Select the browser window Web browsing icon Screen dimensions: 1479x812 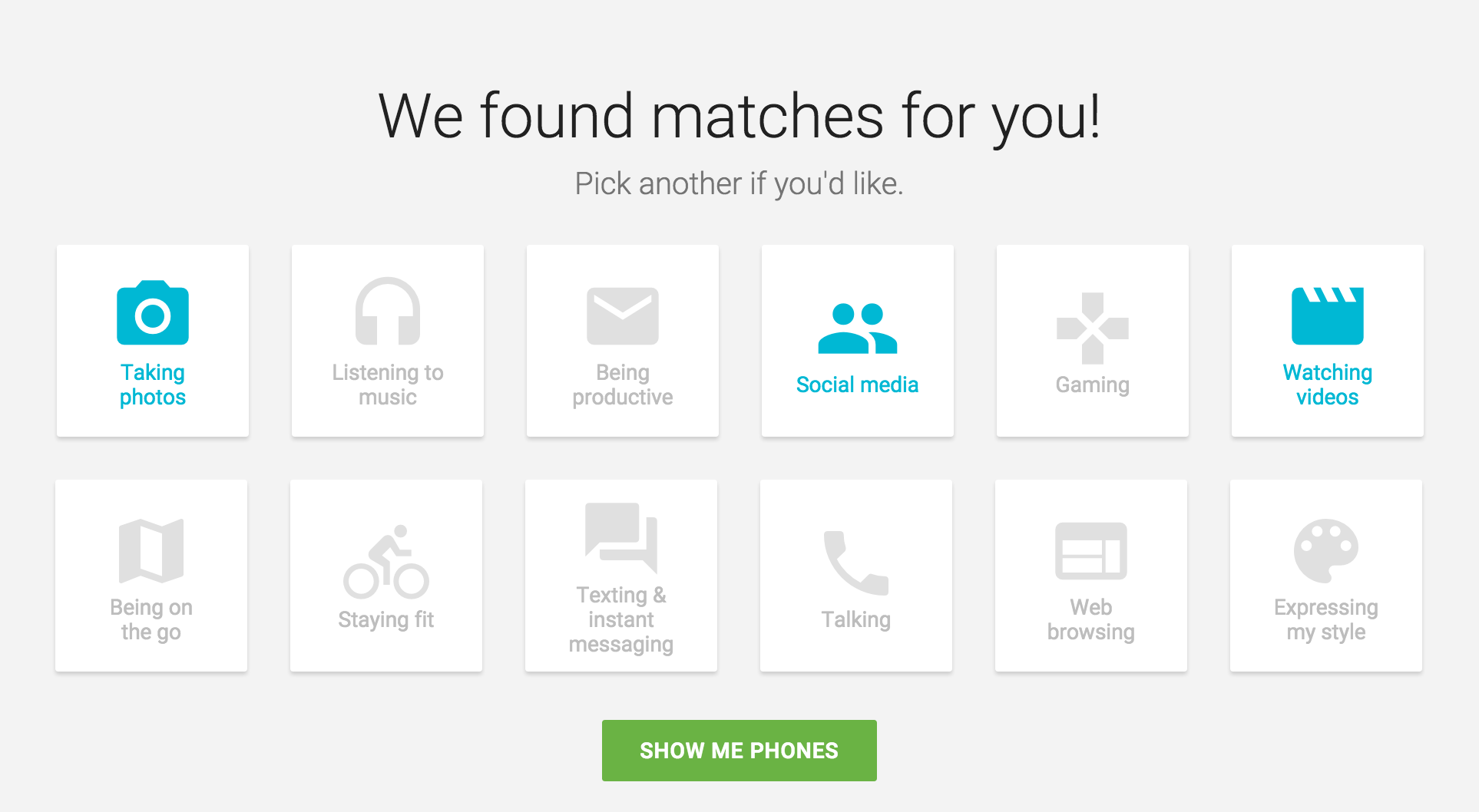[1091, 551]
